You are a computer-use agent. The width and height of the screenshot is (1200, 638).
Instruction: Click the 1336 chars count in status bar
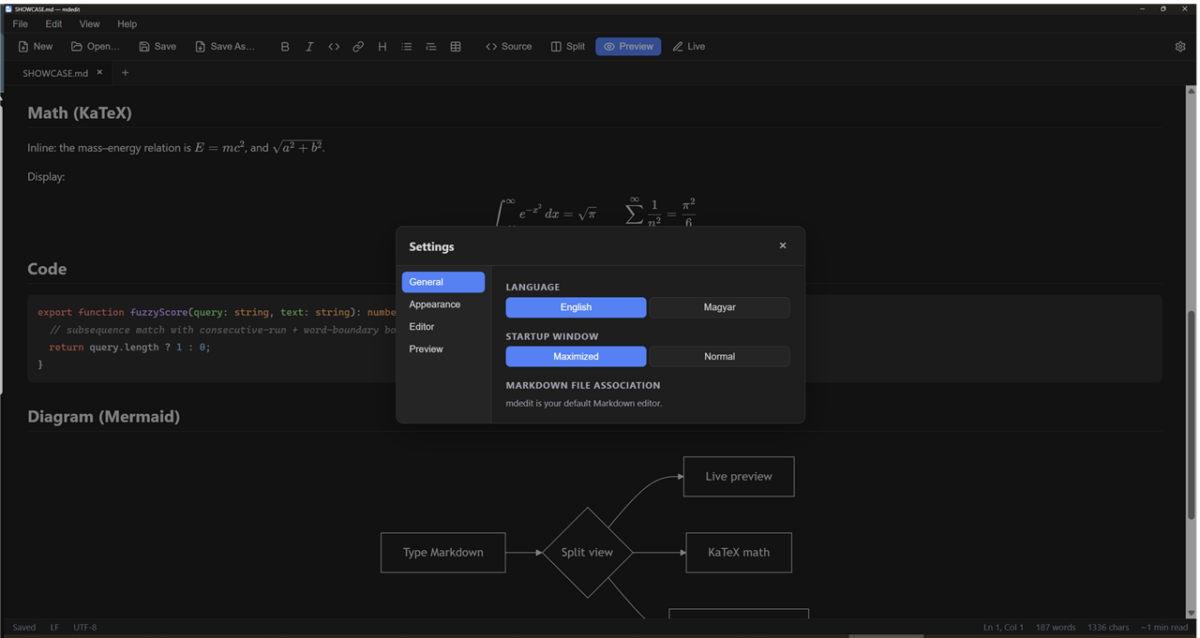point(1108,628)
